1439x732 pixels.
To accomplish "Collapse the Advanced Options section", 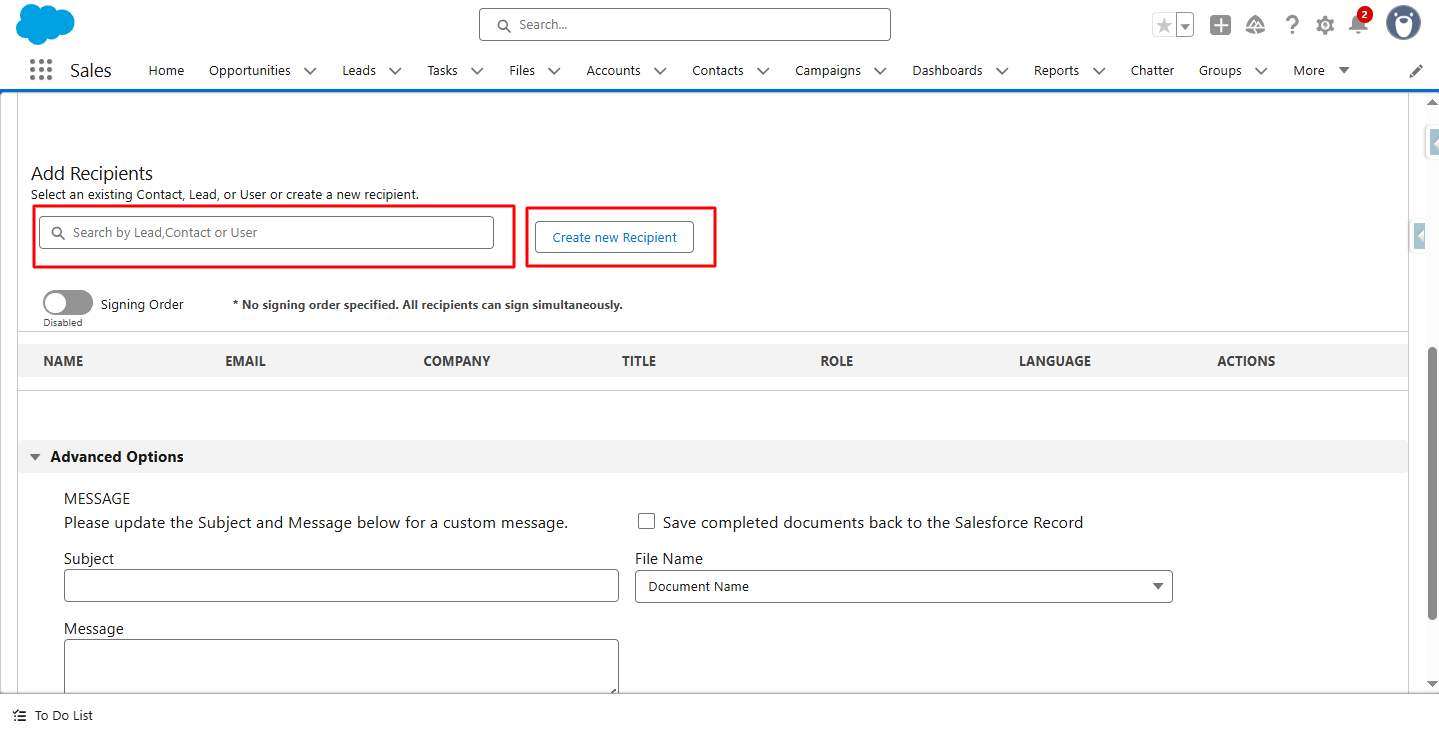I will [x=35, y=457].
